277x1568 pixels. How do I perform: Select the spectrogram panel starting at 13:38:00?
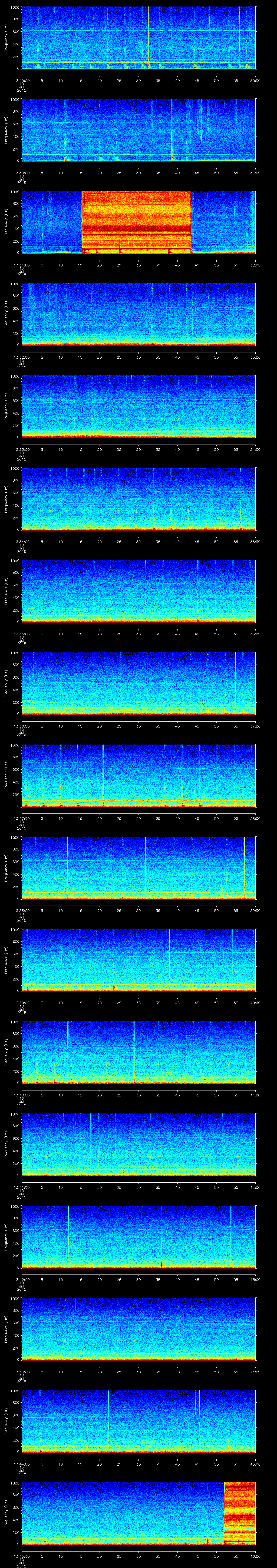(138, 868)
